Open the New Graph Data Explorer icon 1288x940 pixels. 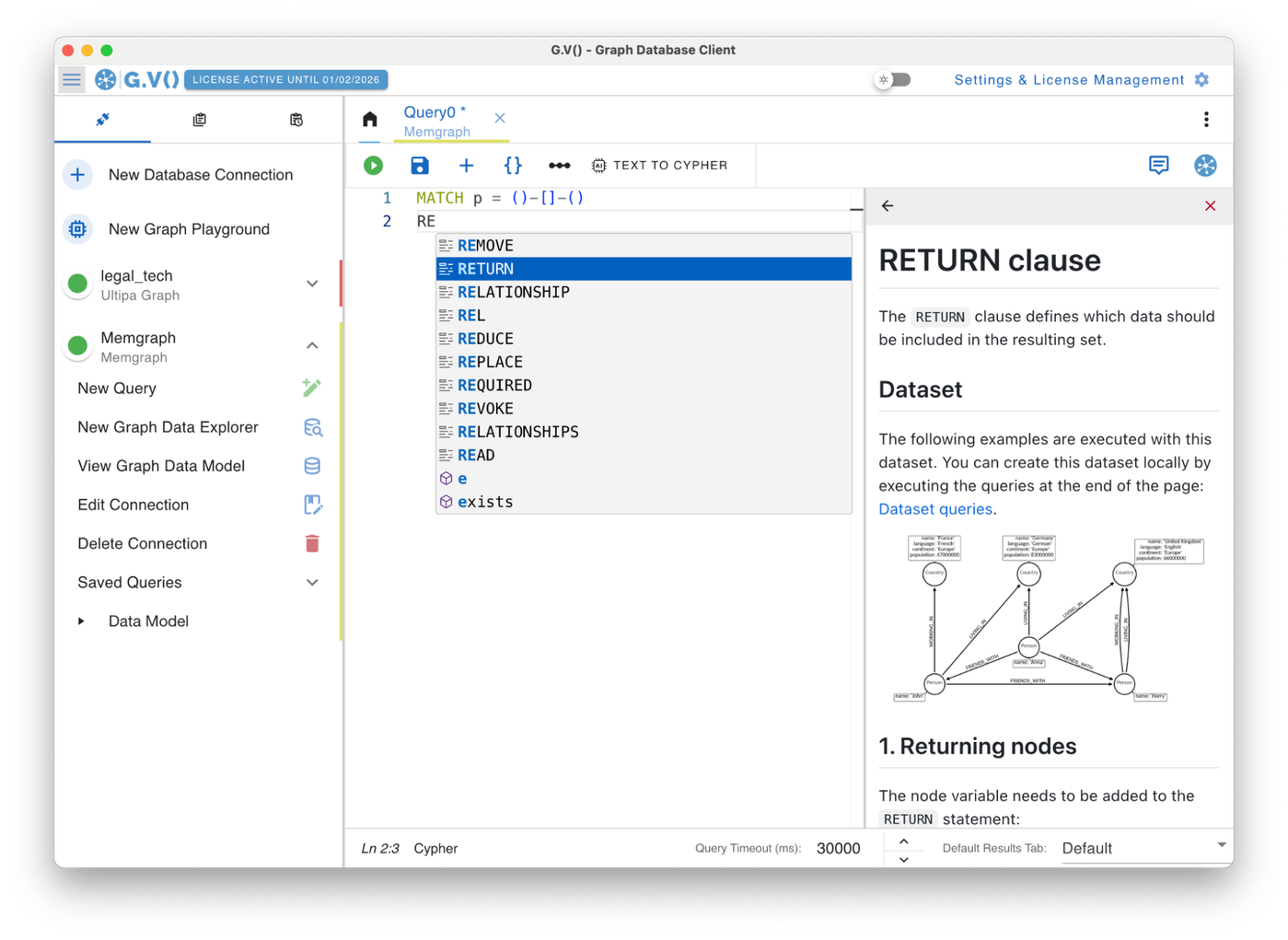[312, 427]
